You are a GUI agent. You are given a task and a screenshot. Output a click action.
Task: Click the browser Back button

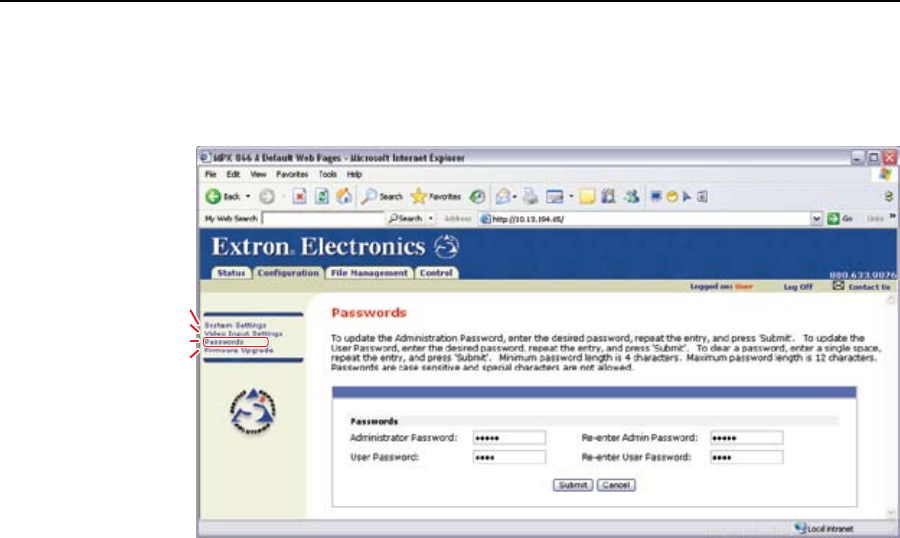[223, 196]
